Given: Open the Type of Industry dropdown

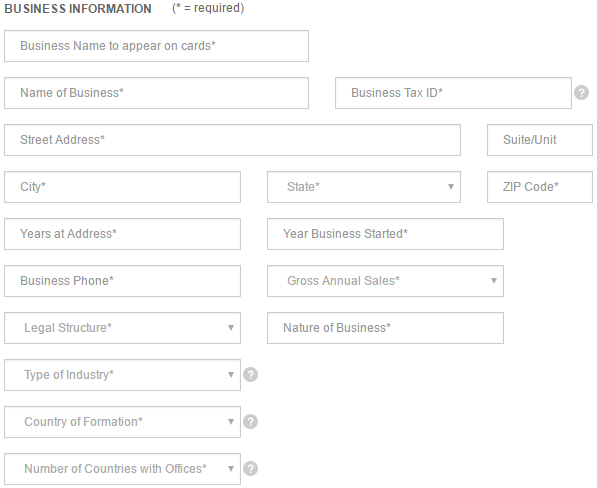Looking at the screenshot, I should click(x=123, y=375).
